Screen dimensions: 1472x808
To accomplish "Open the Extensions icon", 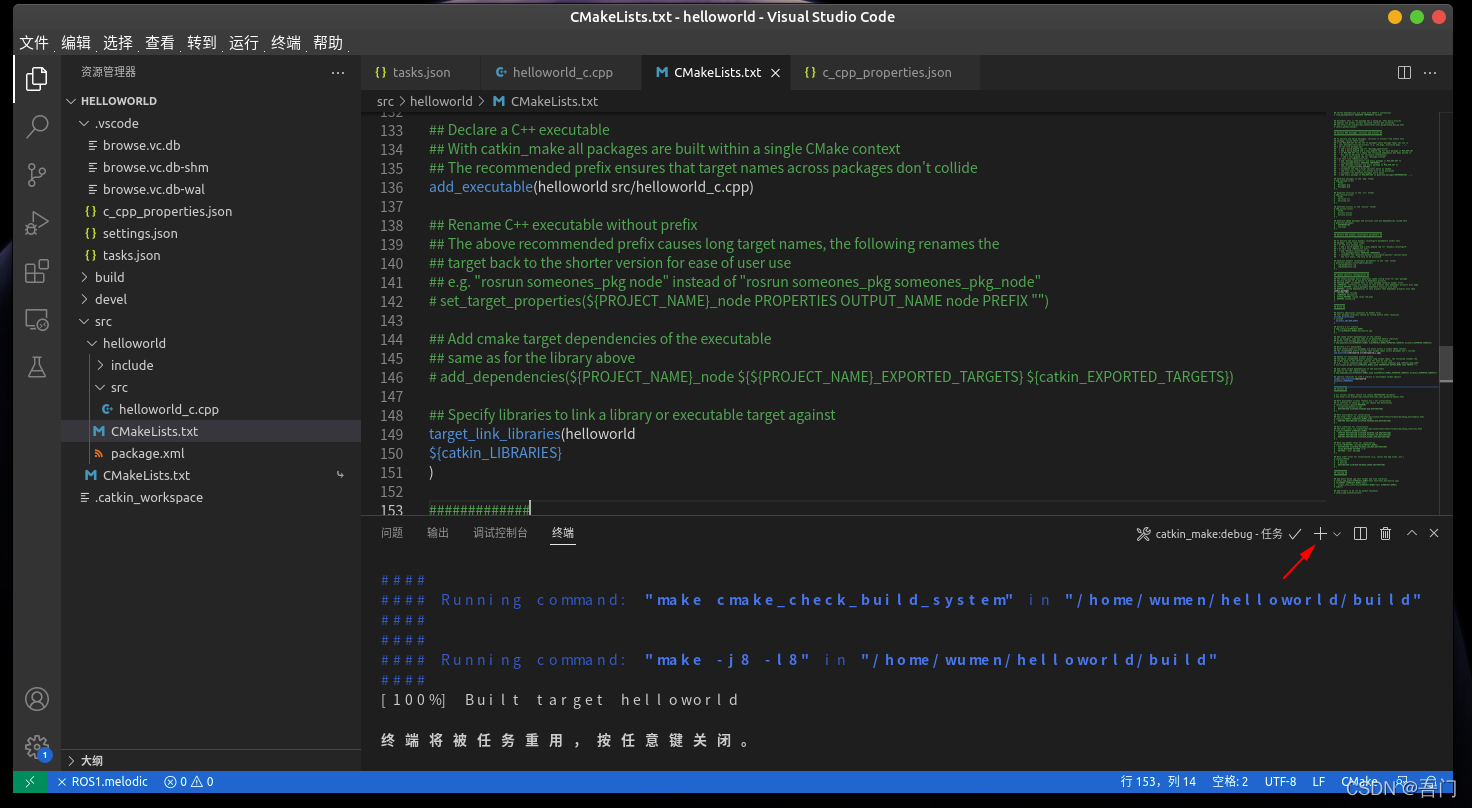I will click(x=36, y=271).
